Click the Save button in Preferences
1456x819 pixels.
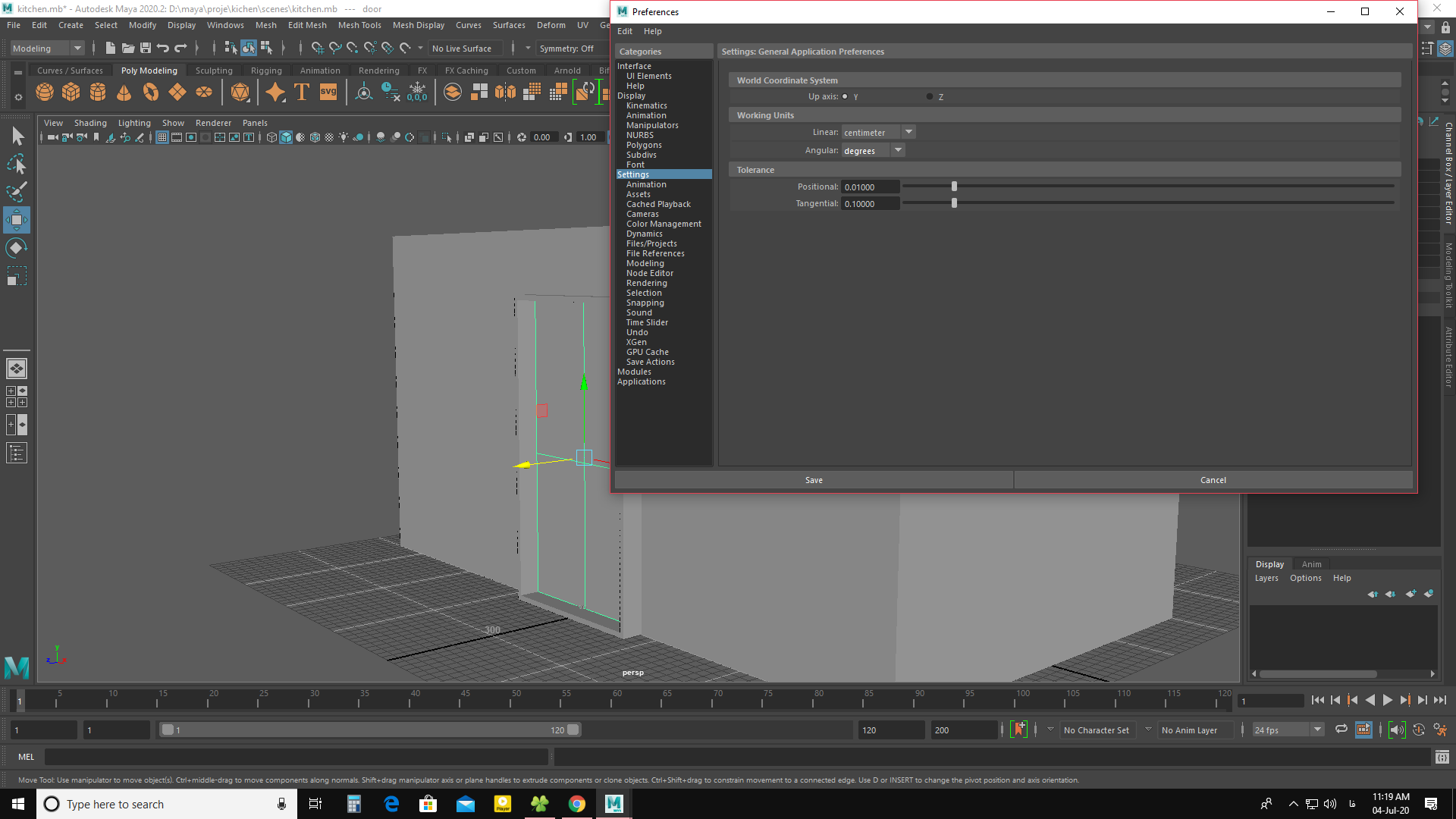tap(813, 479)
